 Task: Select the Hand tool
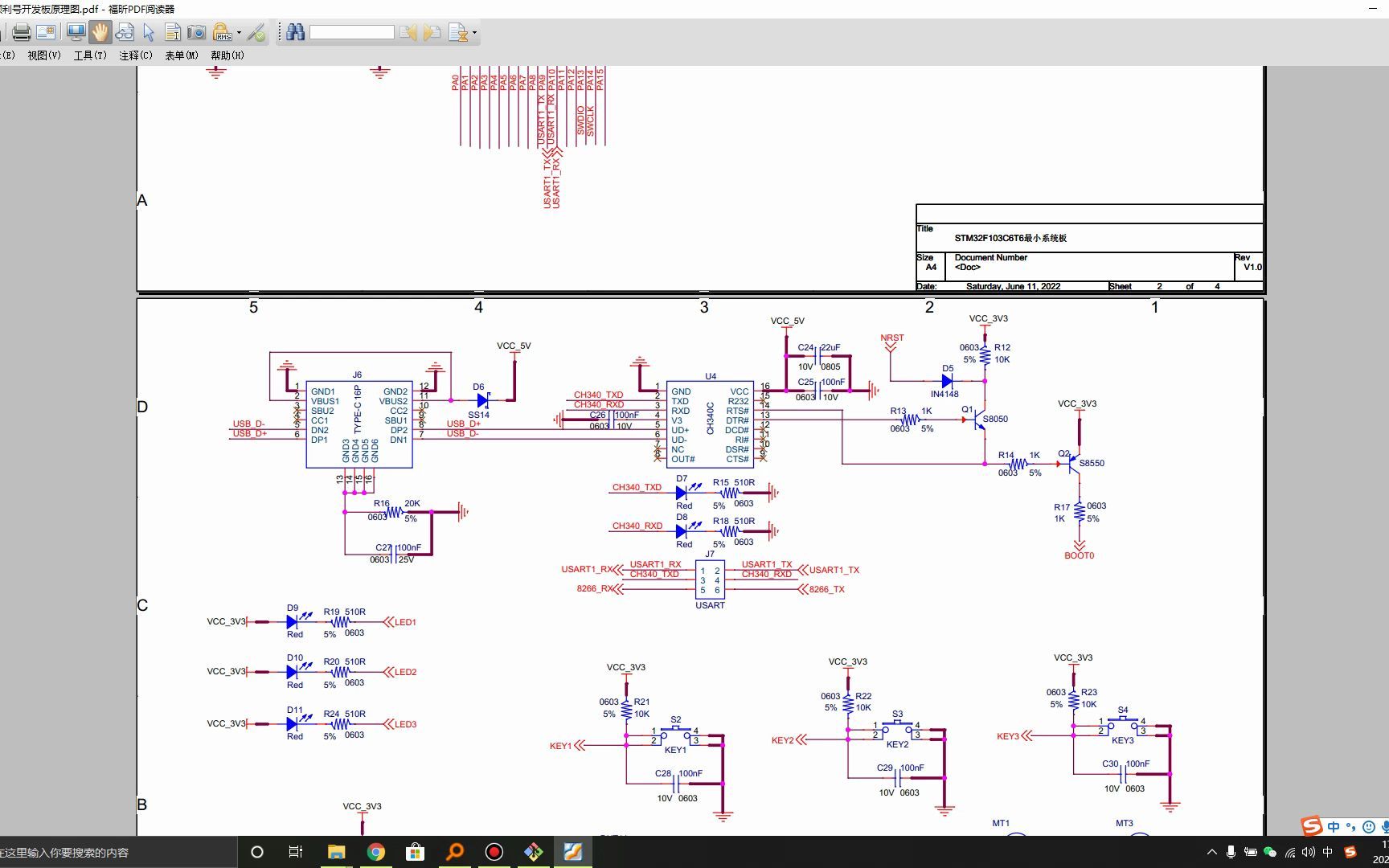point(100,32)
